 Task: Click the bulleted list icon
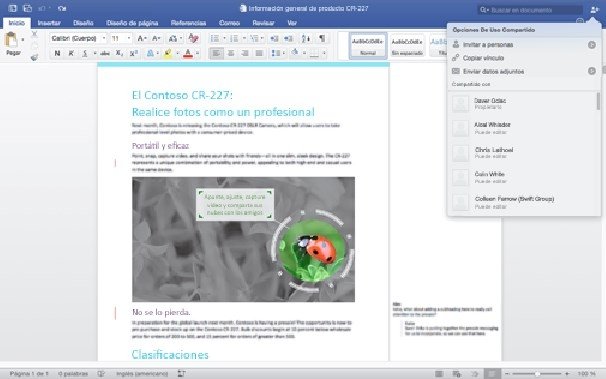(215, 38)
